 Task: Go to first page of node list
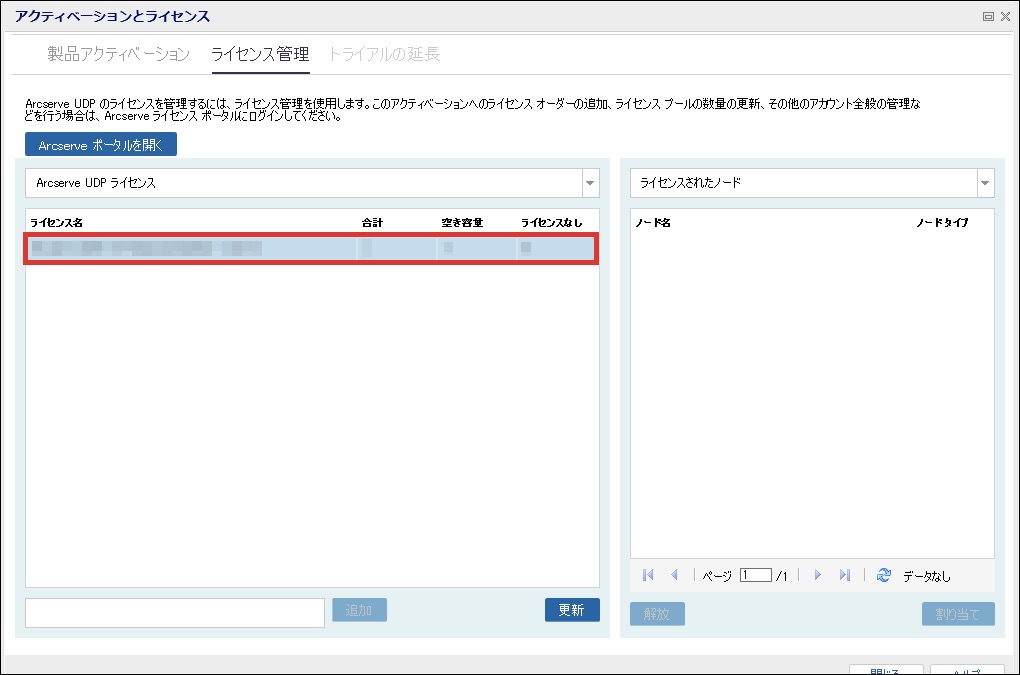[x=648, y=575]
